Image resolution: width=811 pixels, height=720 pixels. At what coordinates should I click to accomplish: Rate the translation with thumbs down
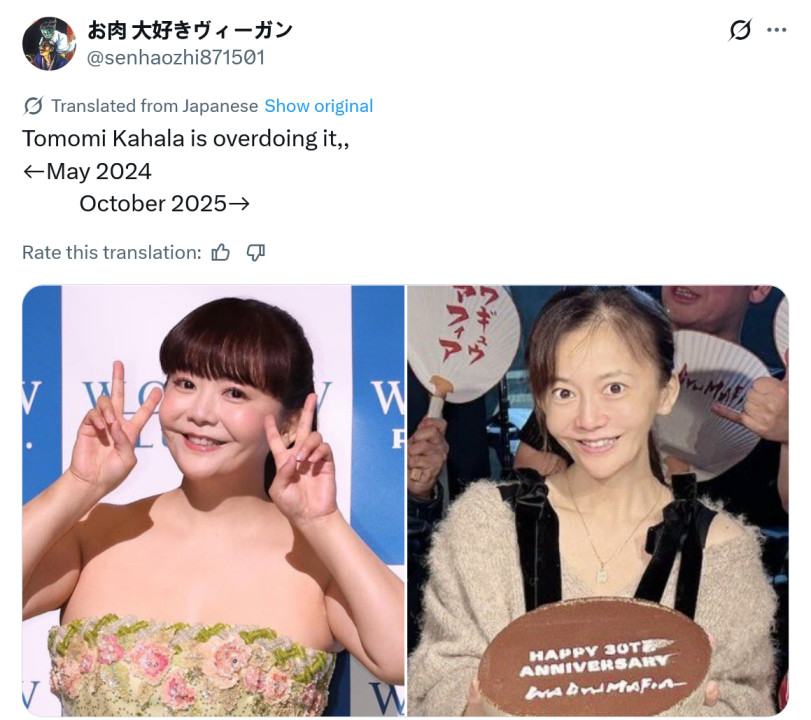tap(256, 252)
